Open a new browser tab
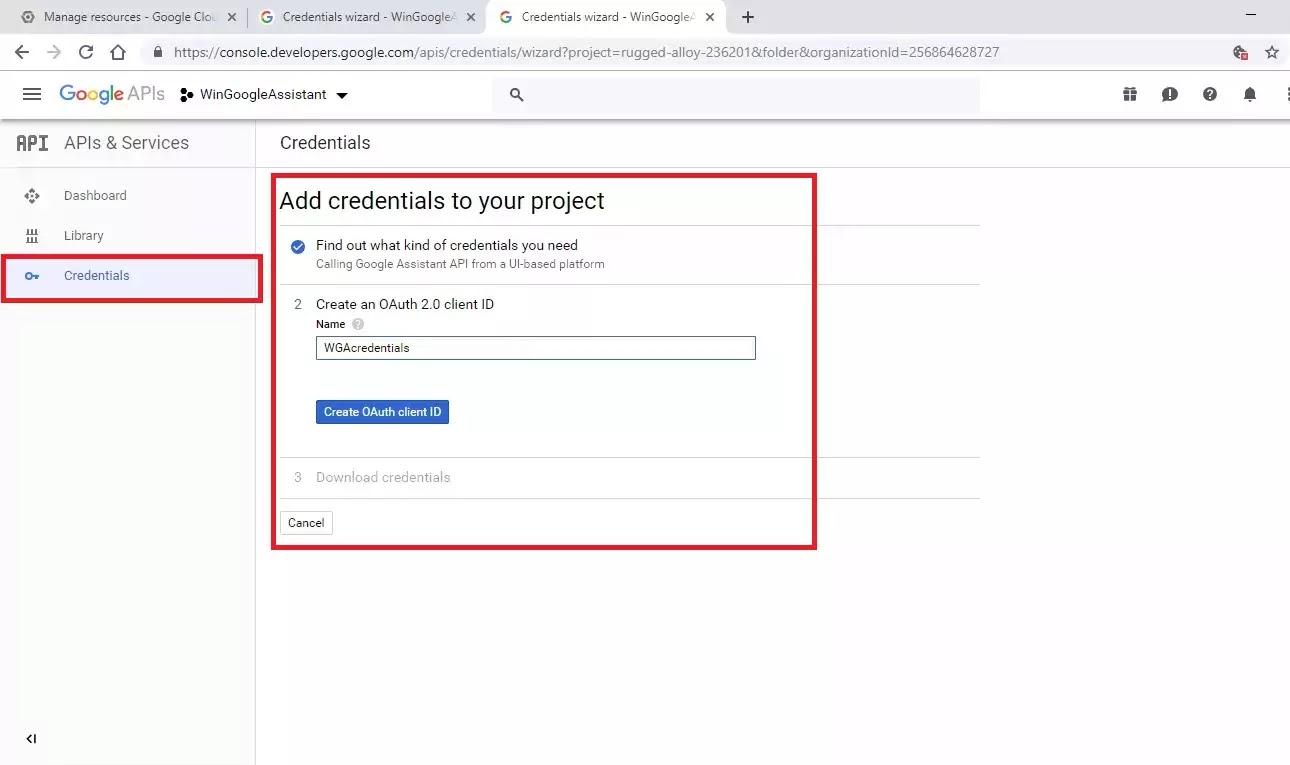1290x765 pixels. pos(748,17)
